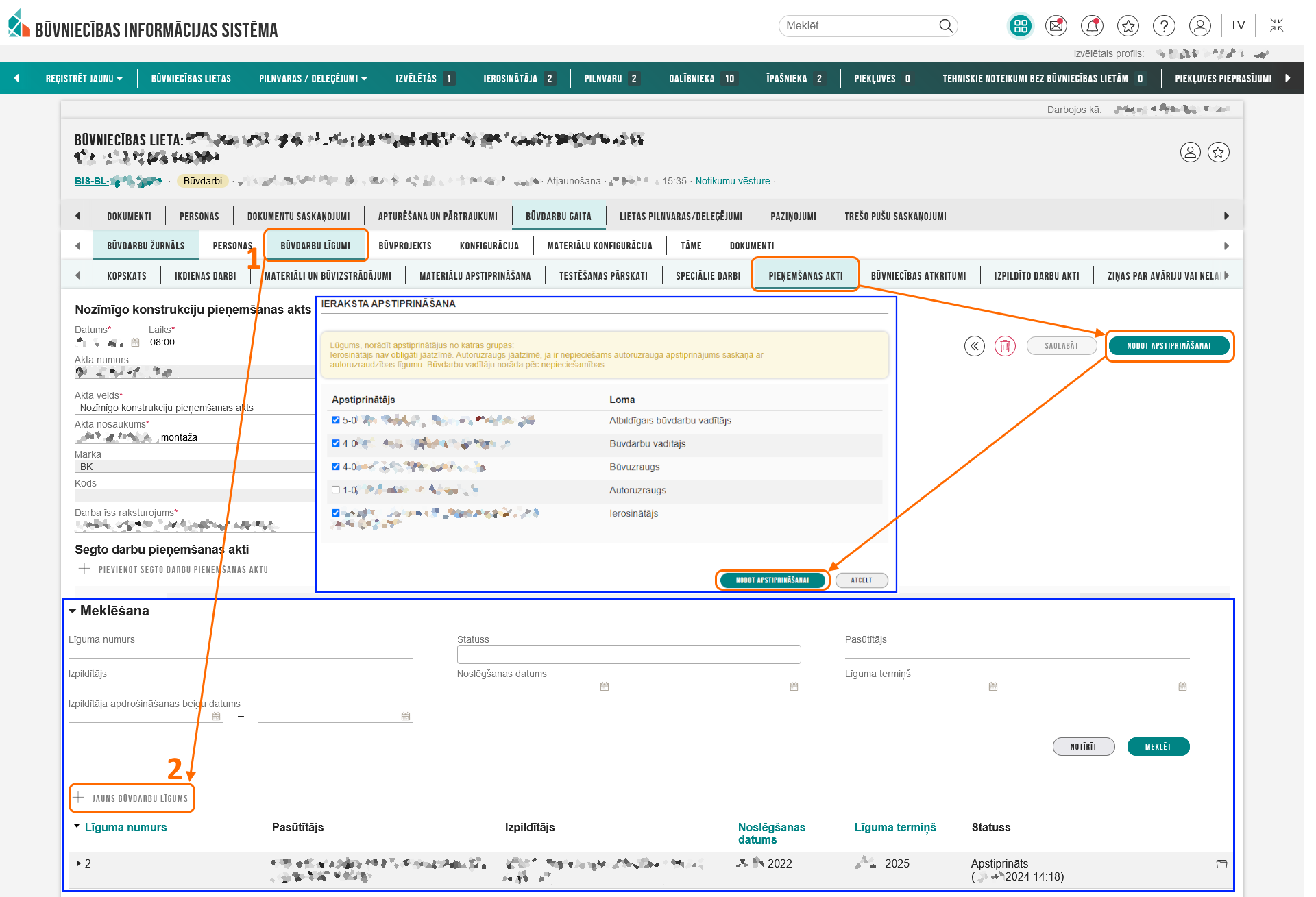Image resolution: width=1316 pixels, height=897 pixels.
Task: Click the Meklēt search button
Action: pos(1158,746)
